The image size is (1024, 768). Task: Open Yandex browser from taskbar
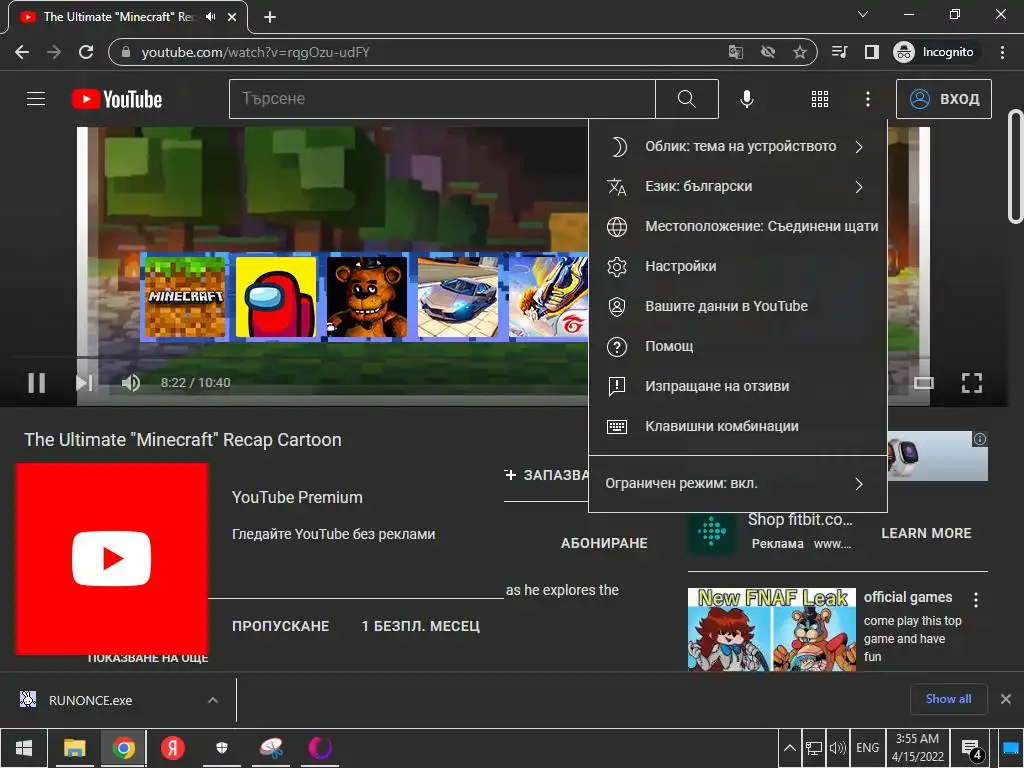point(172,748)
